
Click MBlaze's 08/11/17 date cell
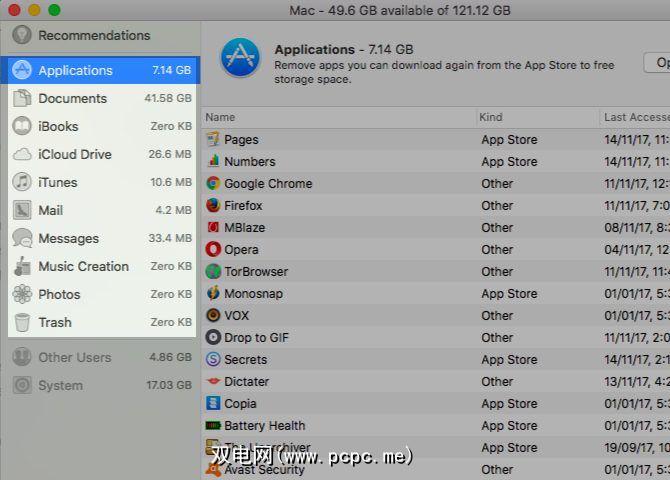[x=637, y=228]
